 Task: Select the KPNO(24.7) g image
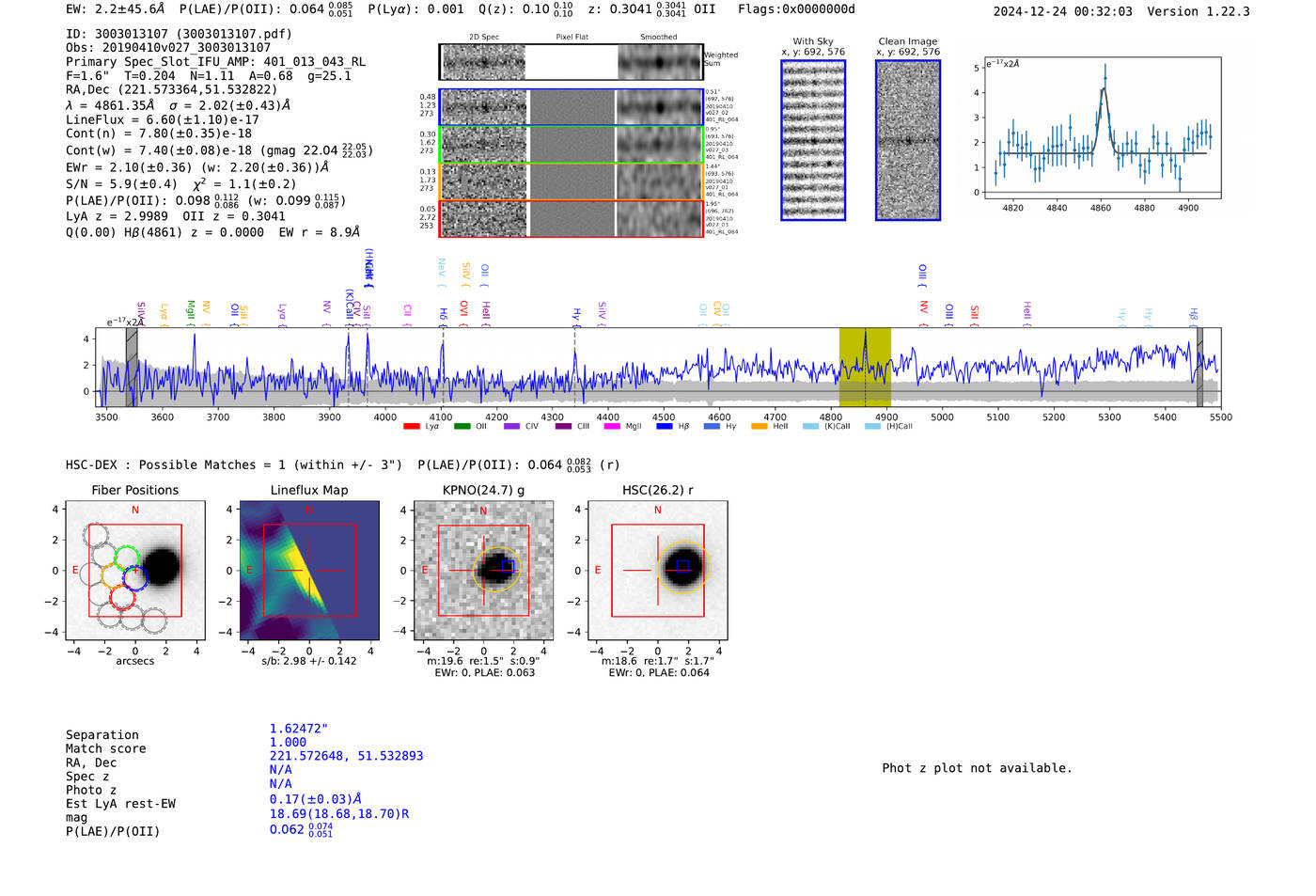(x=483, y=571)
